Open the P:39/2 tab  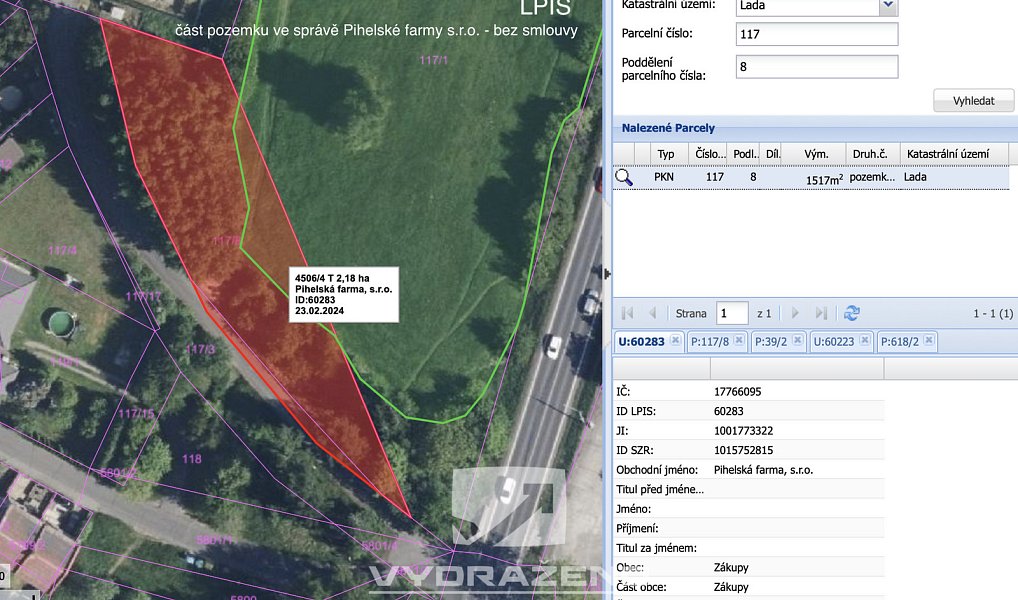coord(771,342)
